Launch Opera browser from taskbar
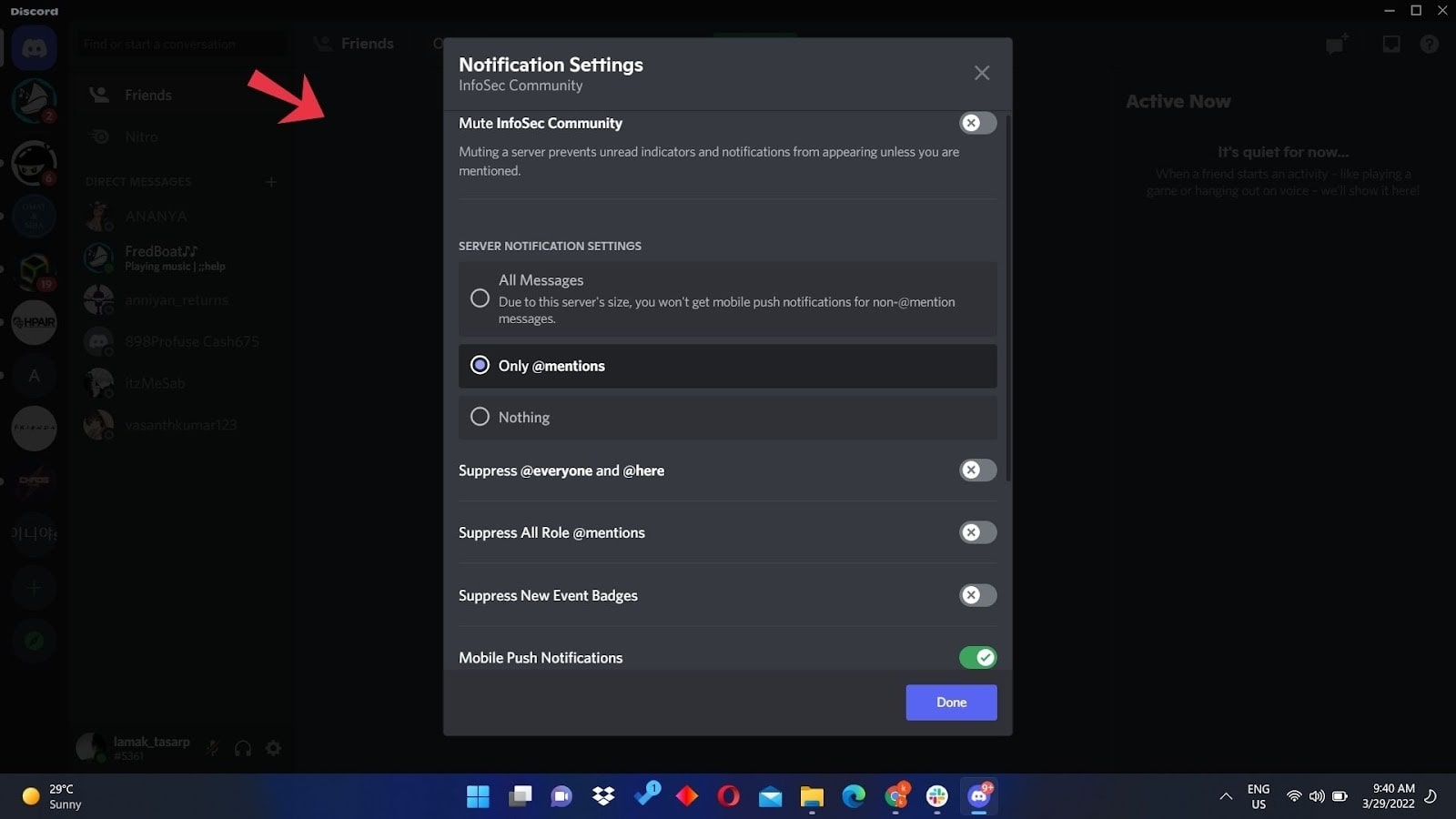 coord(728,796)
